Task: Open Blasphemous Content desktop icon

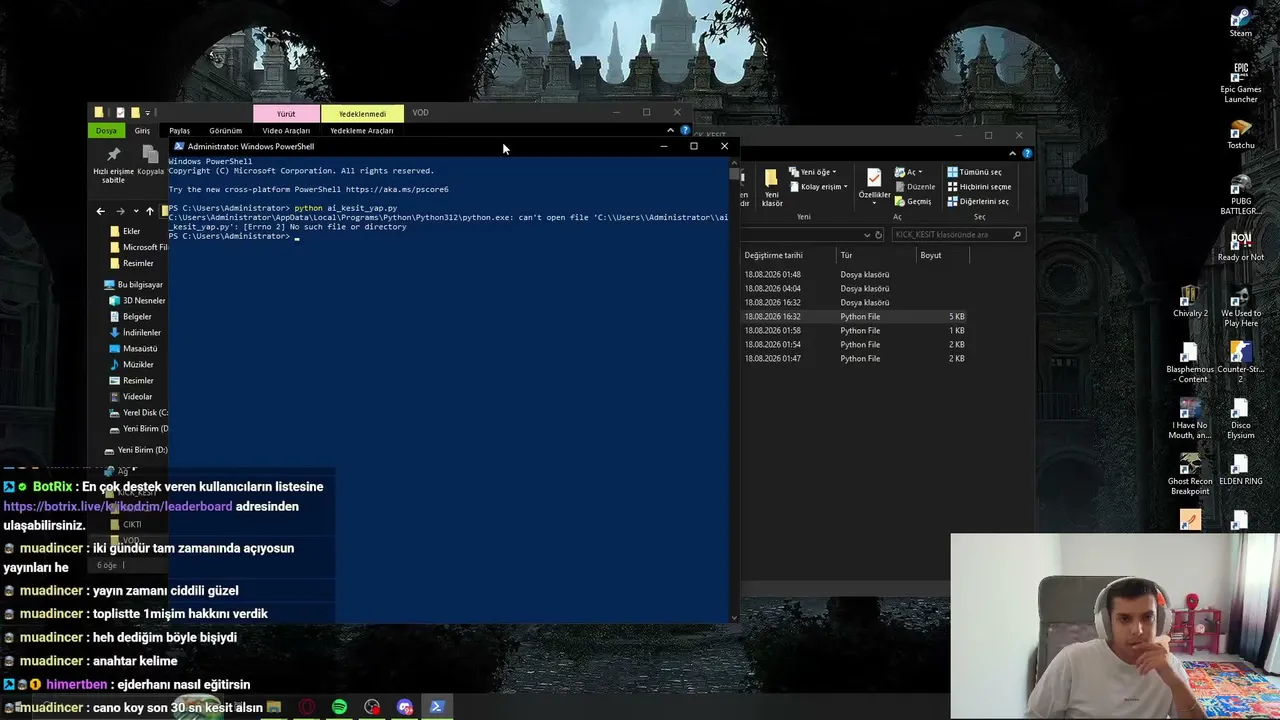Action: tap(1190, 363)
